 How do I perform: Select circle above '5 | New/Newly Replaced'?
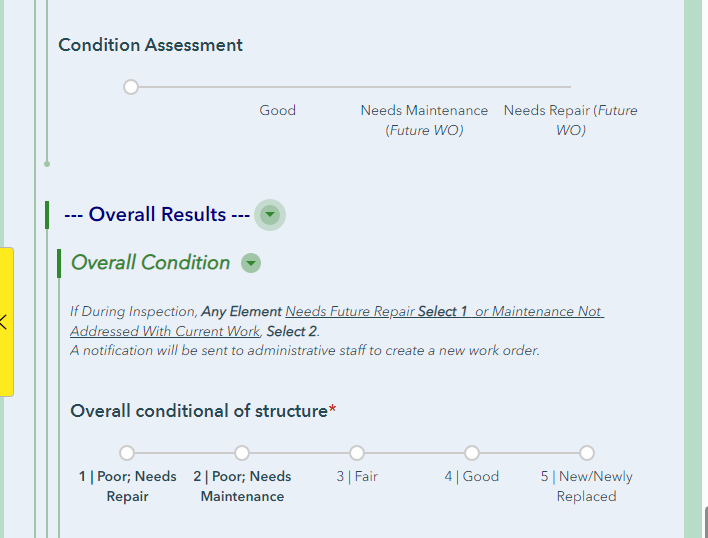587,453
